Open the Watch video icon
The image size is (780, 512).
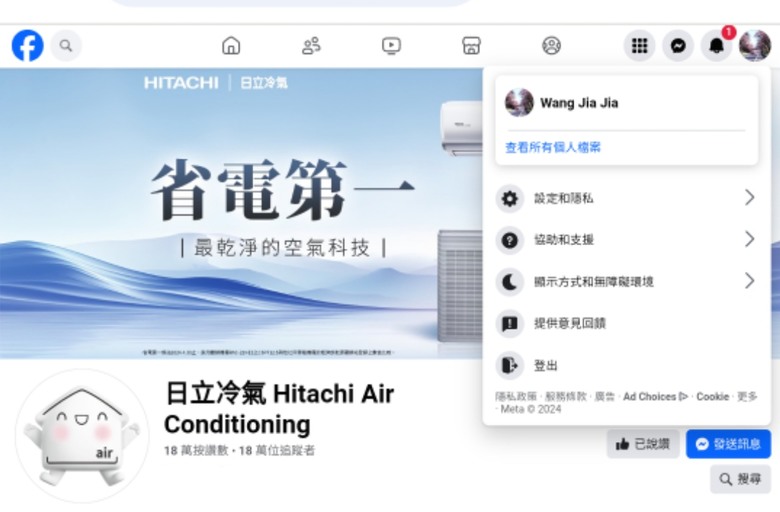[x=391, y=46]
